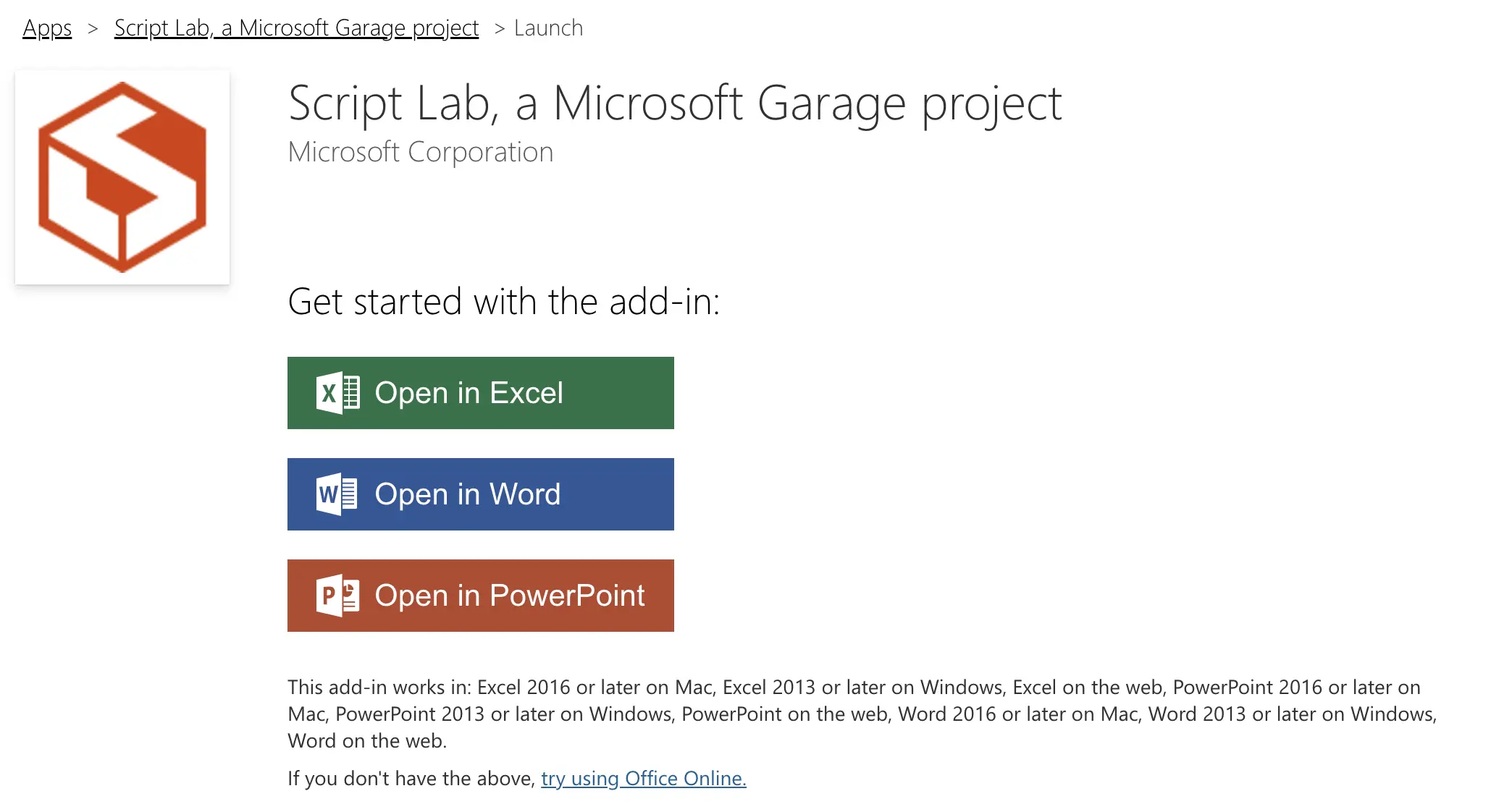Click the Get started with the add-in heading
Image resolution: width=1512 pixels, height=812 pixels.
pyautogui.click(x=503, y=302)
